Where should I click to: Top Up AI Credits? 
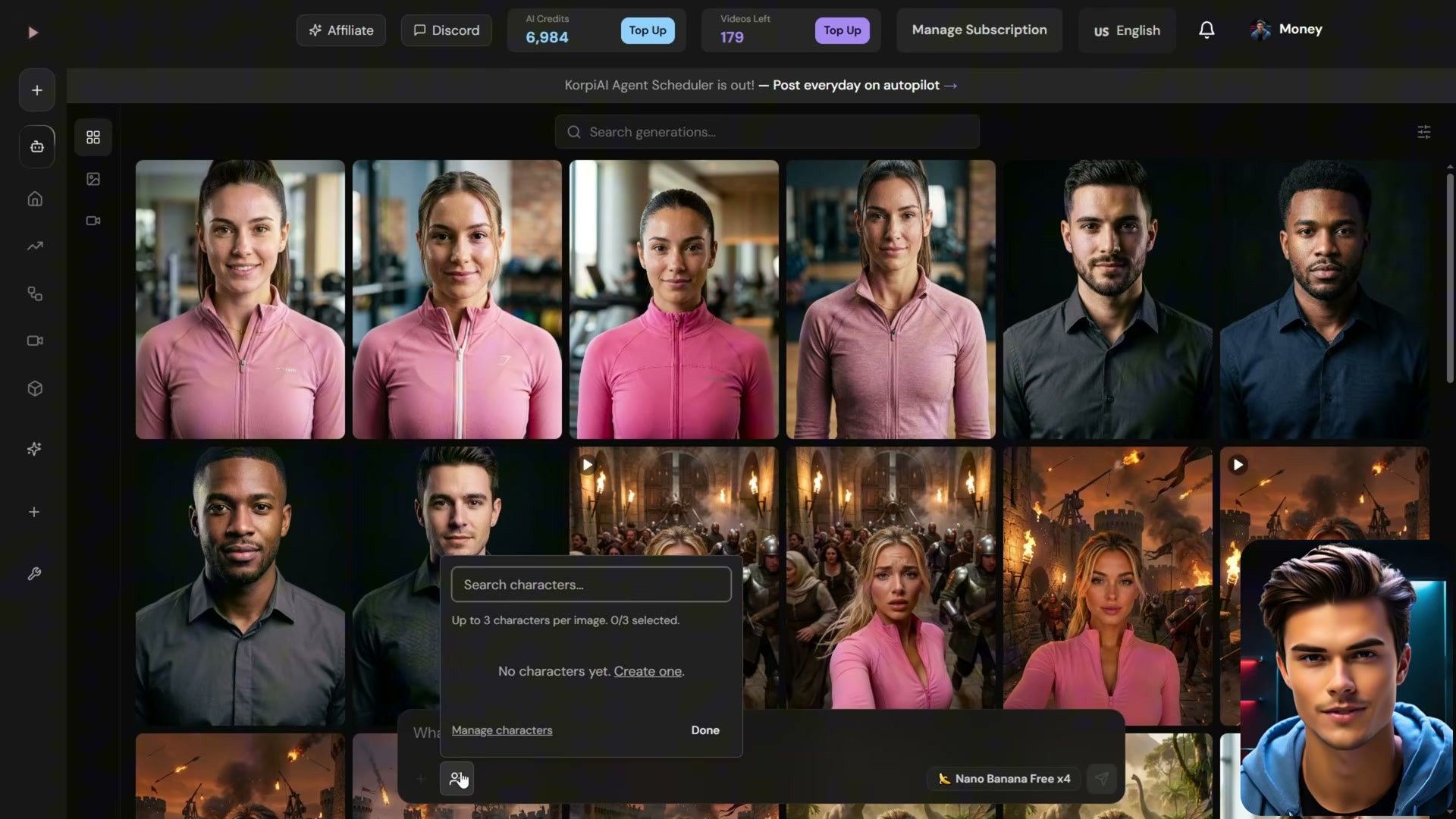(648, 30)
